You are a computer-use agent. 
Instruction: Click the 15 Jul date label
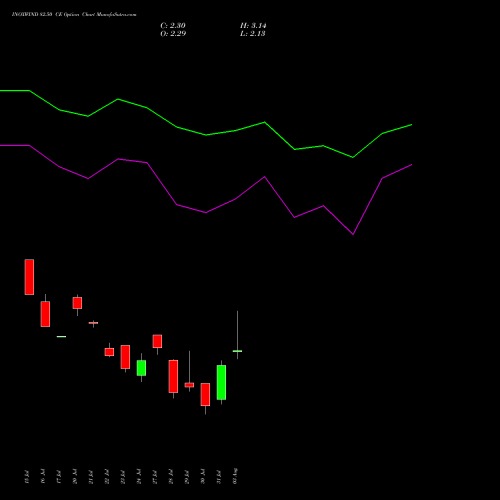tap(27, 477)
